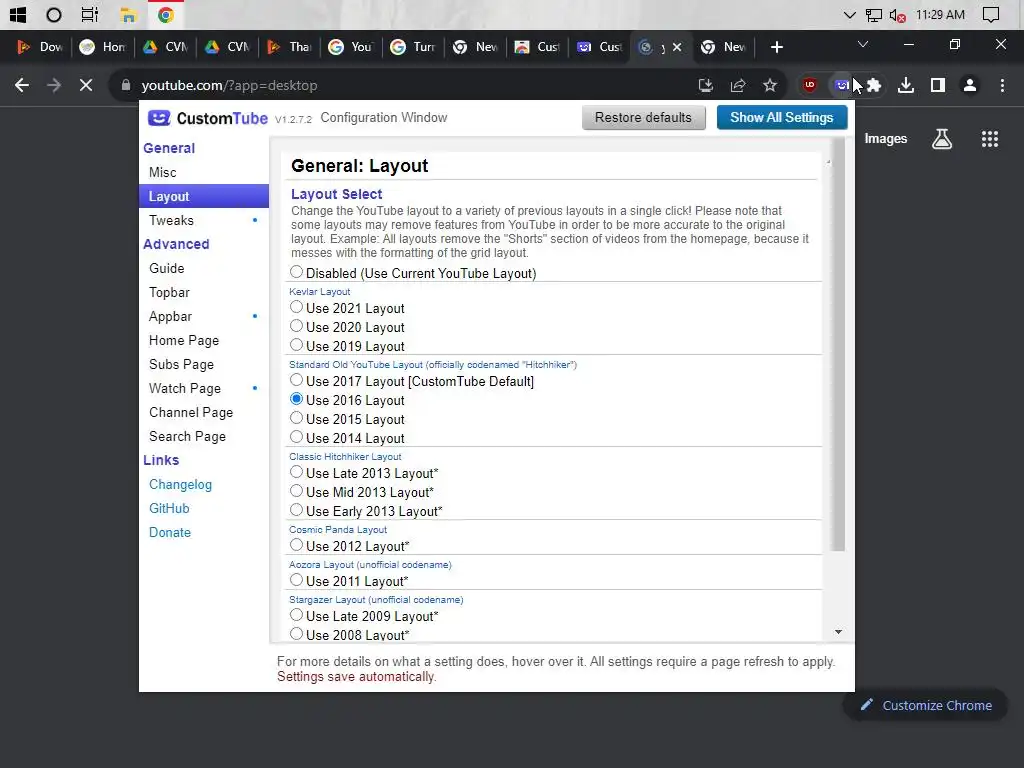Screen dimensions: 1024x768
Task: Click the Images link
Action: 886,138
